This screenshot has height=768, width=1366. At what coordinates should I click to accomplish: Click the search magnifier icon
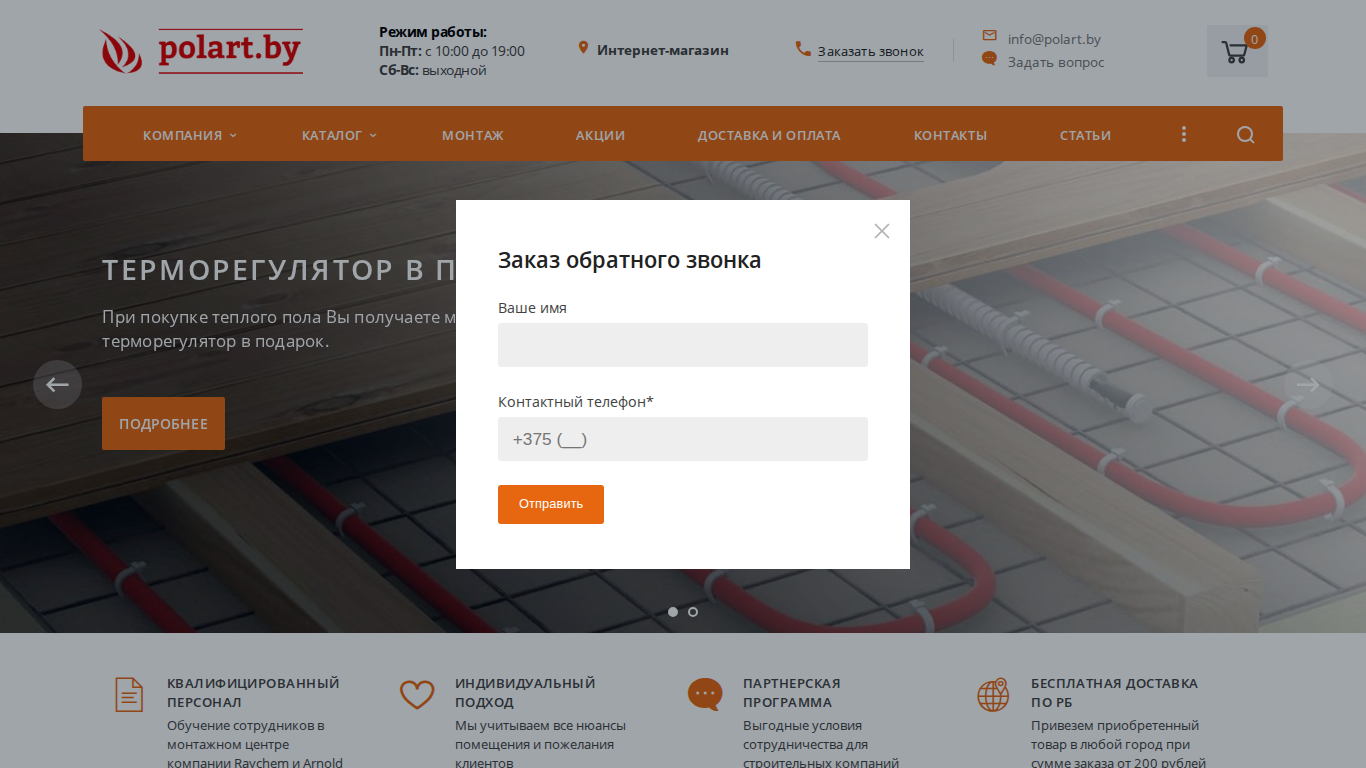point(1245,135)
